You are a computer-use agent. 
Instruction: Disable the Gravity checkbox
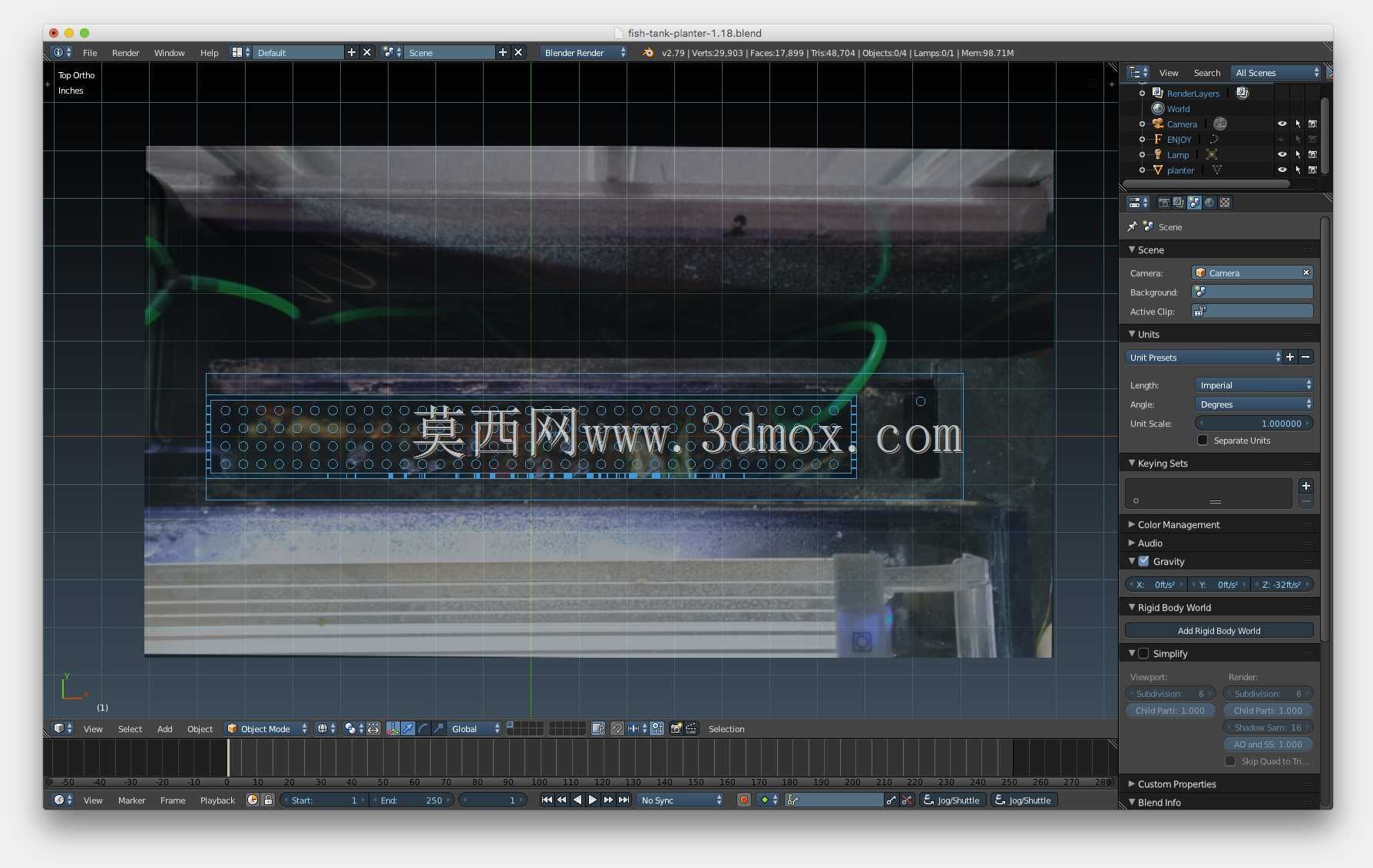(x=1143, y=561)
